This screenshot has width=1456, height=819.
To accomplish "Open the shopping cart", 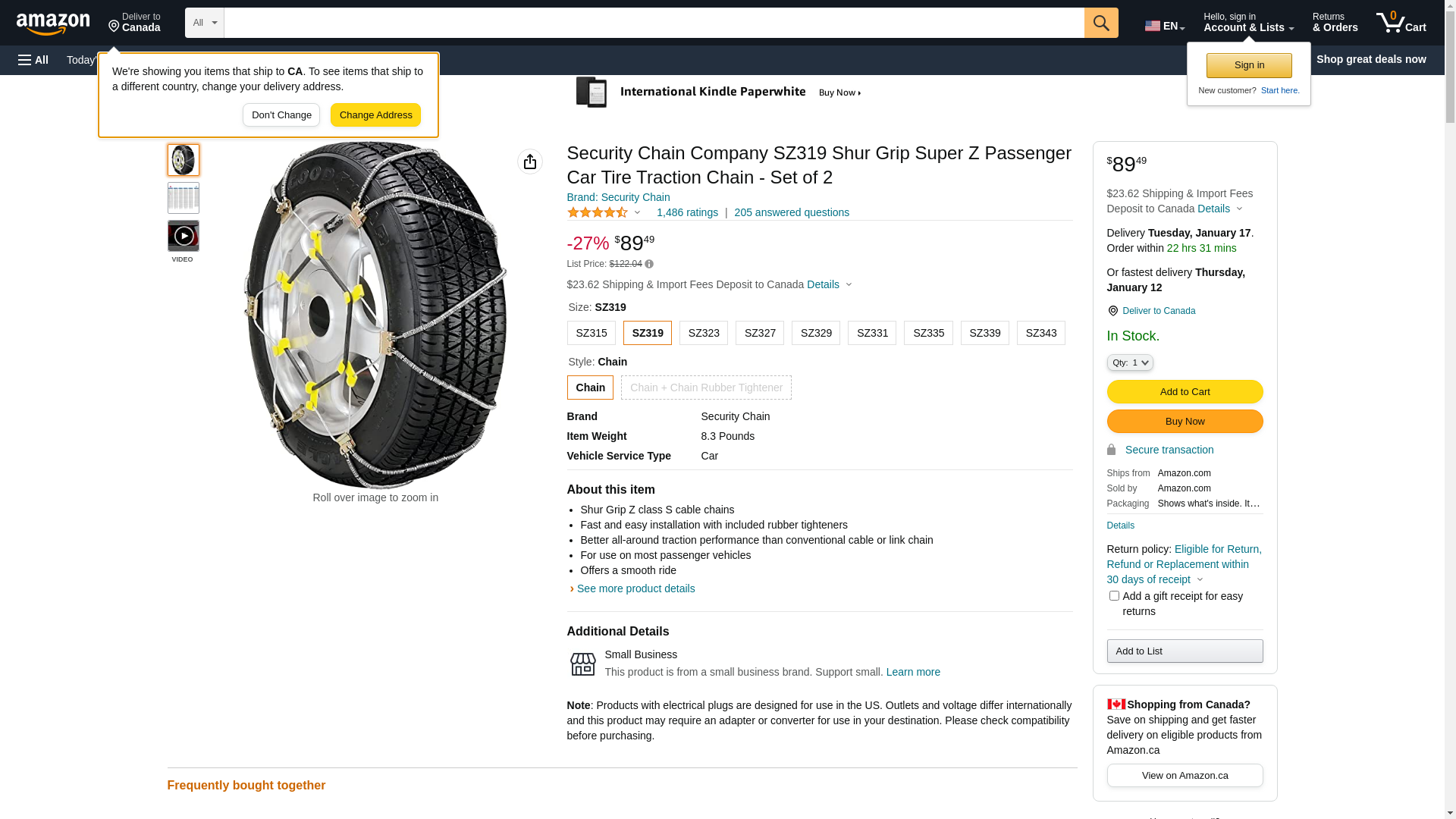I will [x=1401, y=23].
